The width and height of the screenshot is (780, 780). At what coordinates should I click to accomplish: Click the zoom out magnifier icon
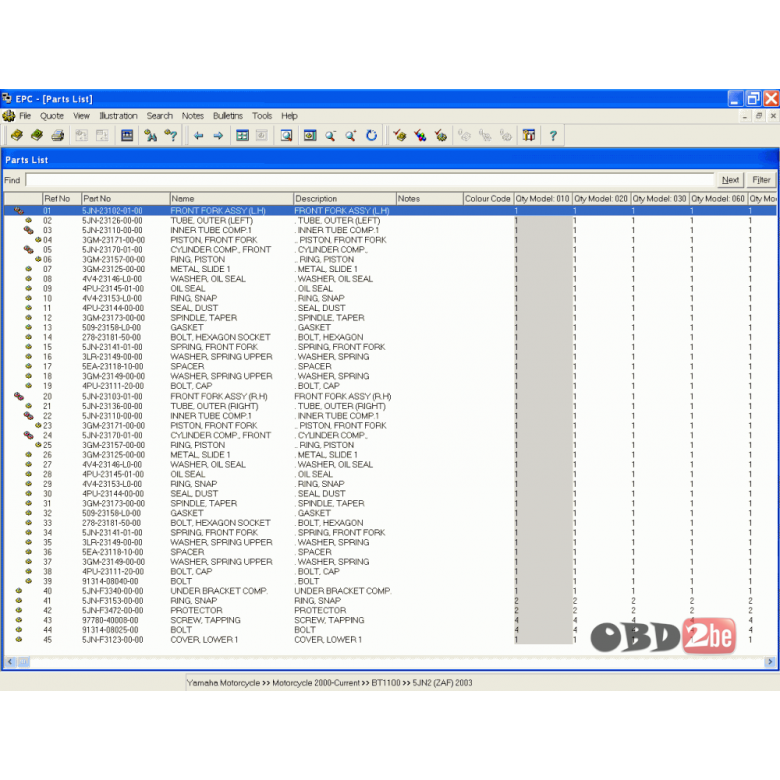(x=330, y=135)
